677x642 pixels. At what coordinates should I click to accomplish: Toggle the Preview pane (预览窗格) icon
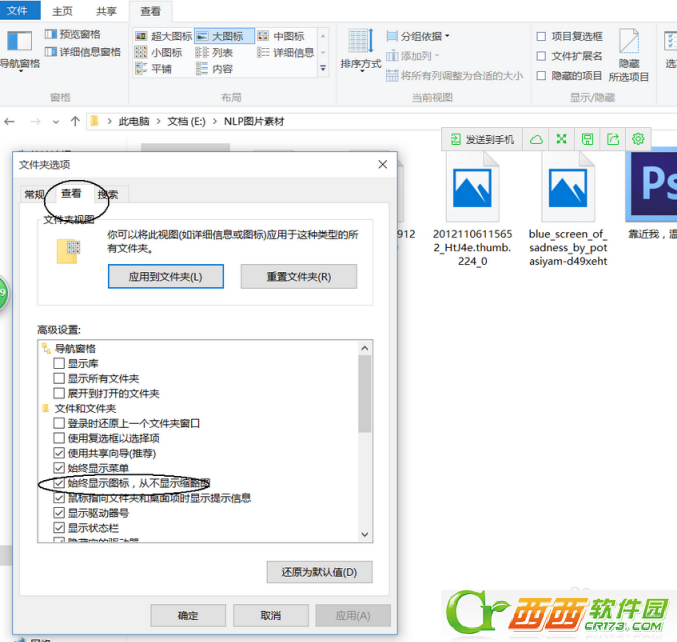click(51, 34)
